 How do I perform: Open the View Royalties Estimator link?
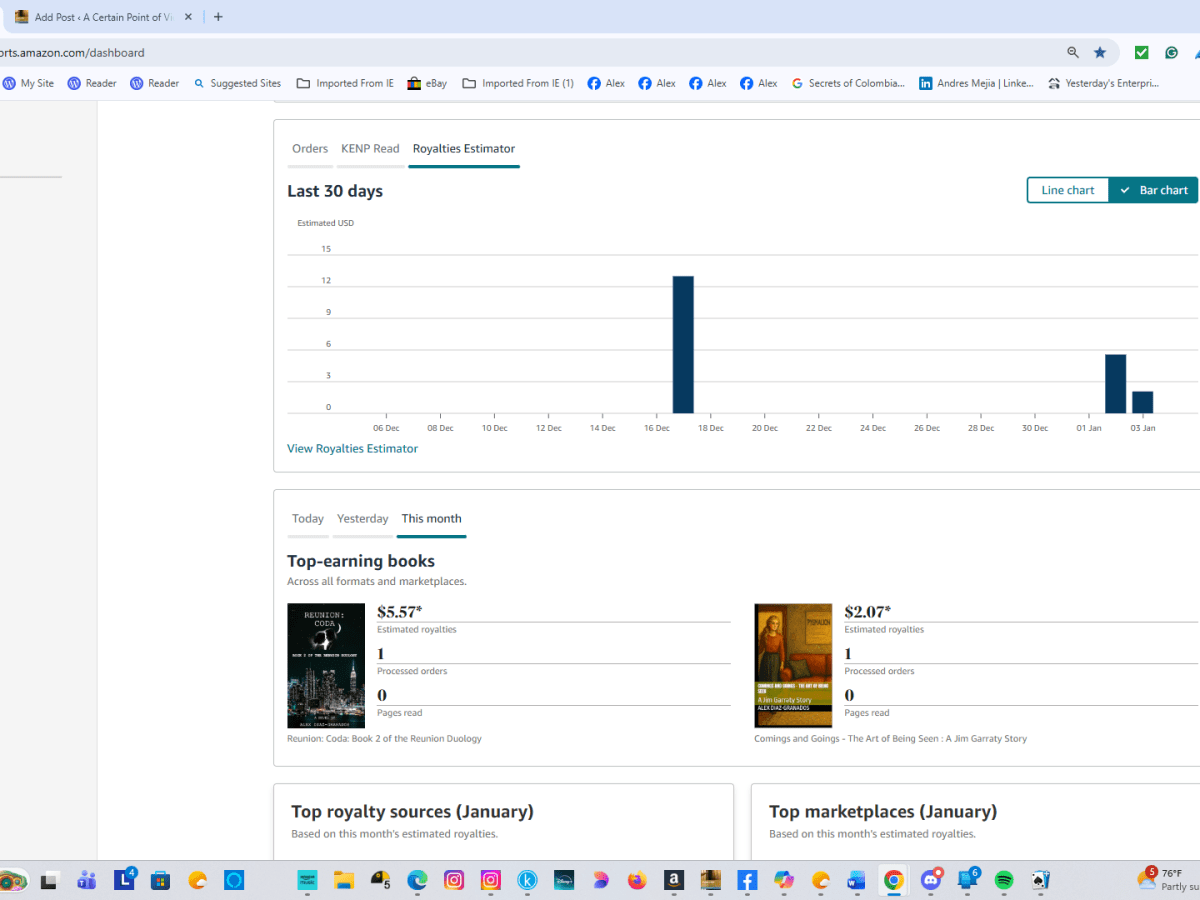(x=352, y=449)
